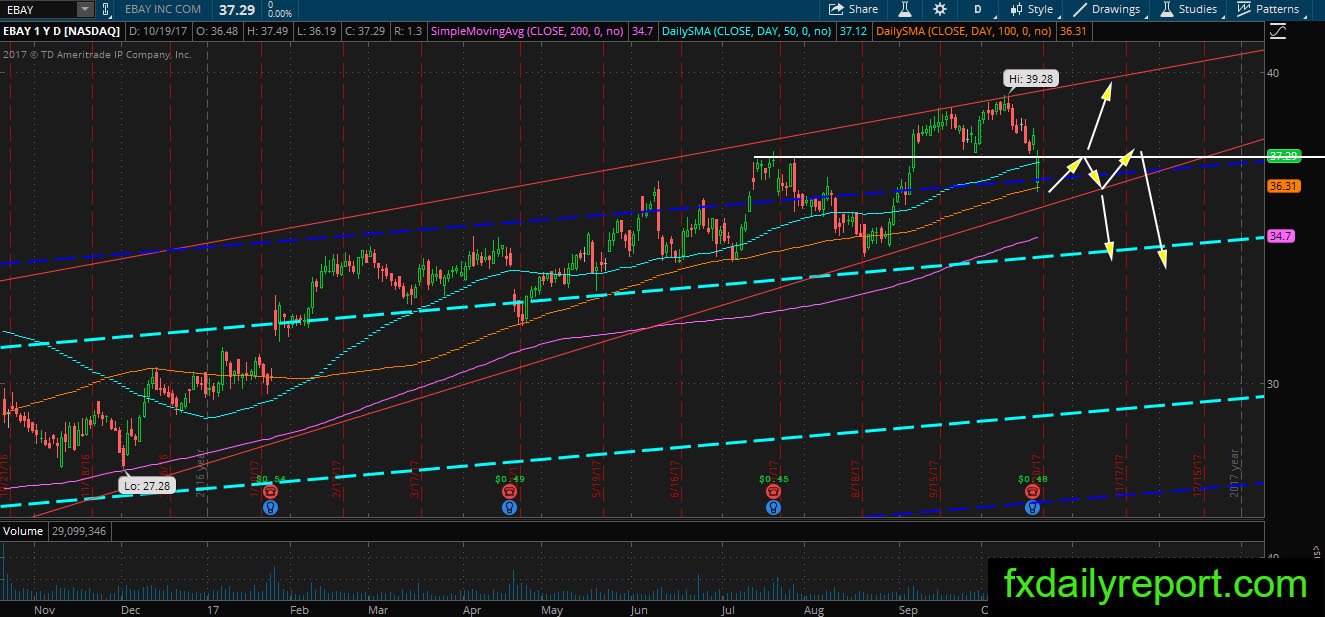Click the 34.7 value after SimpleMovingAvg label

[641, 32]
